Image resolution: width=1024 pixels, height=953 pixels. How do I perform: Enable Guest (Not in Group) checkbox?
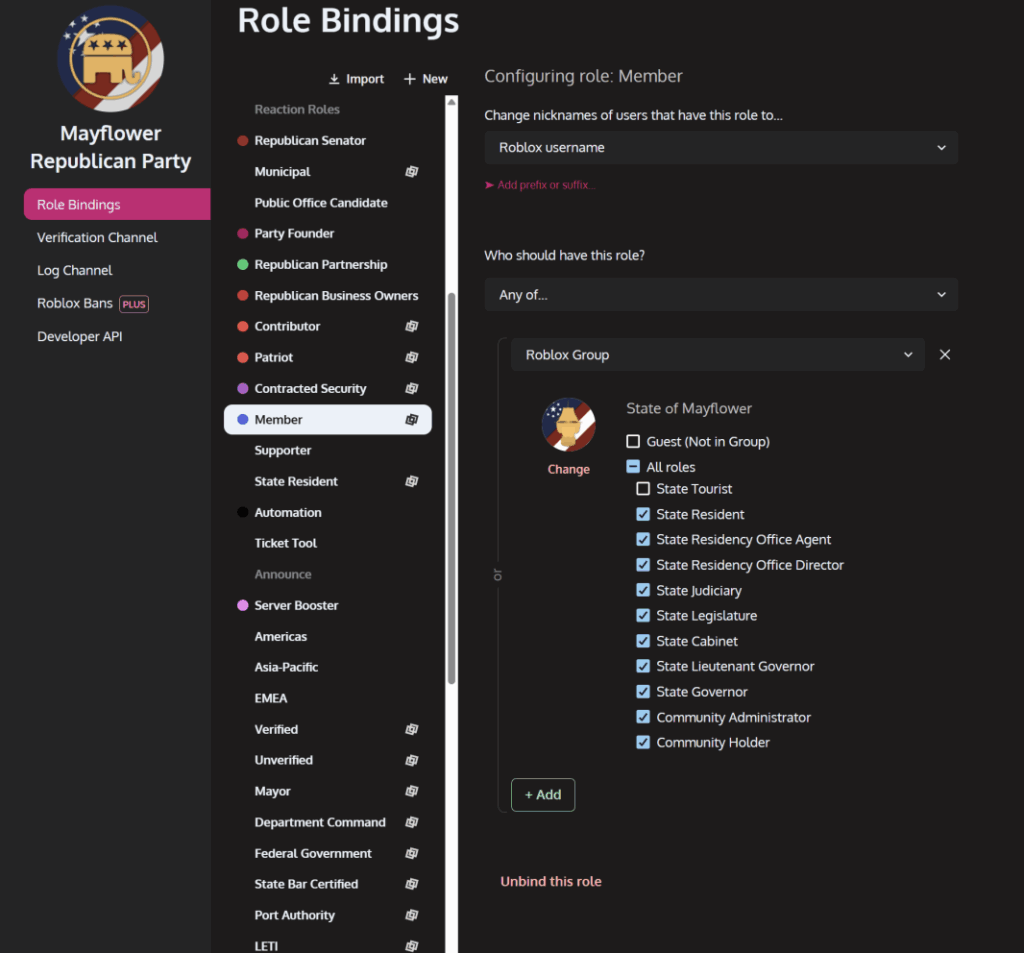tap(633, 441)
